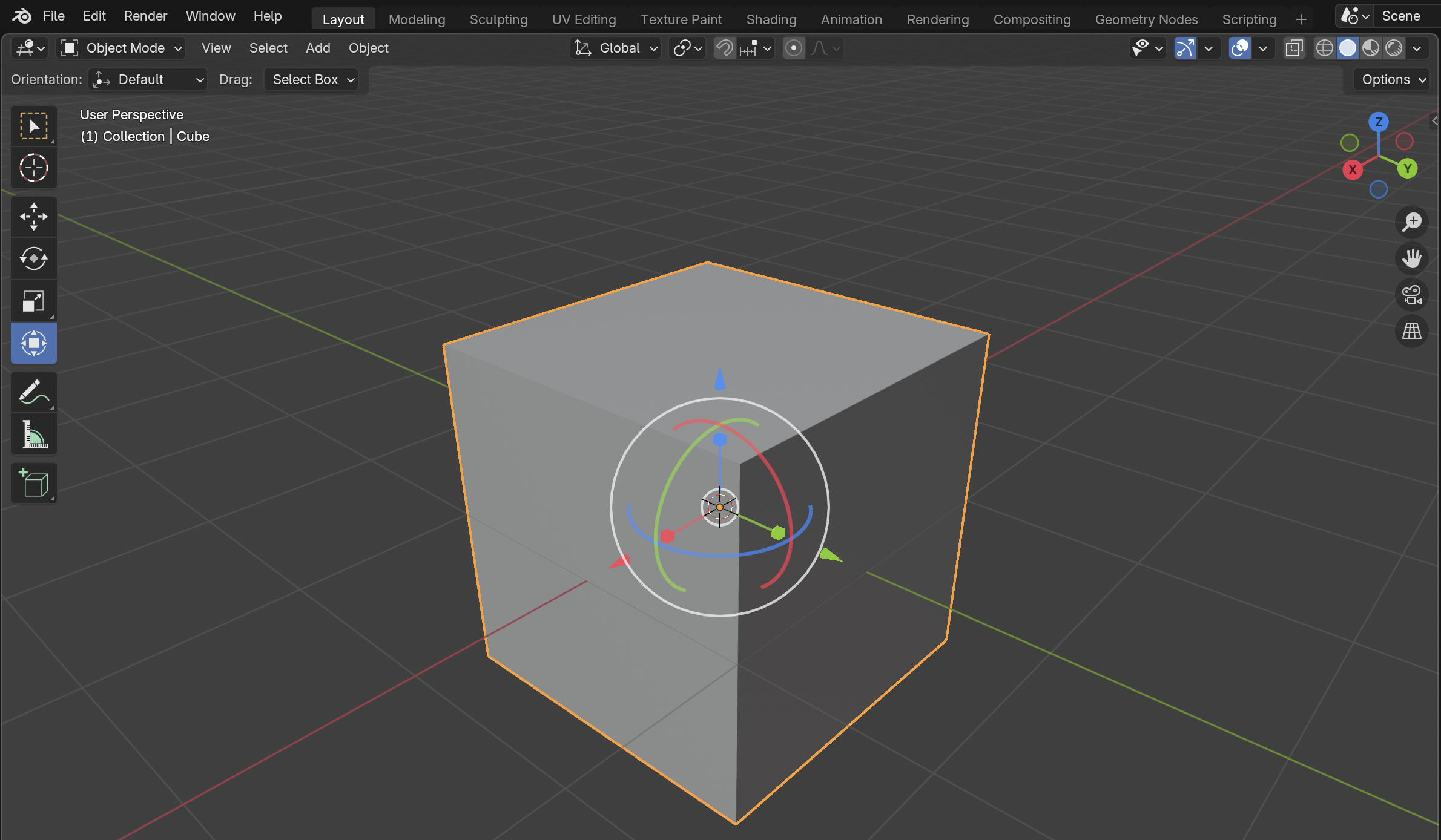Activate the Rotate tool
The image size is (1441, 840).
[x=34, y=259]
